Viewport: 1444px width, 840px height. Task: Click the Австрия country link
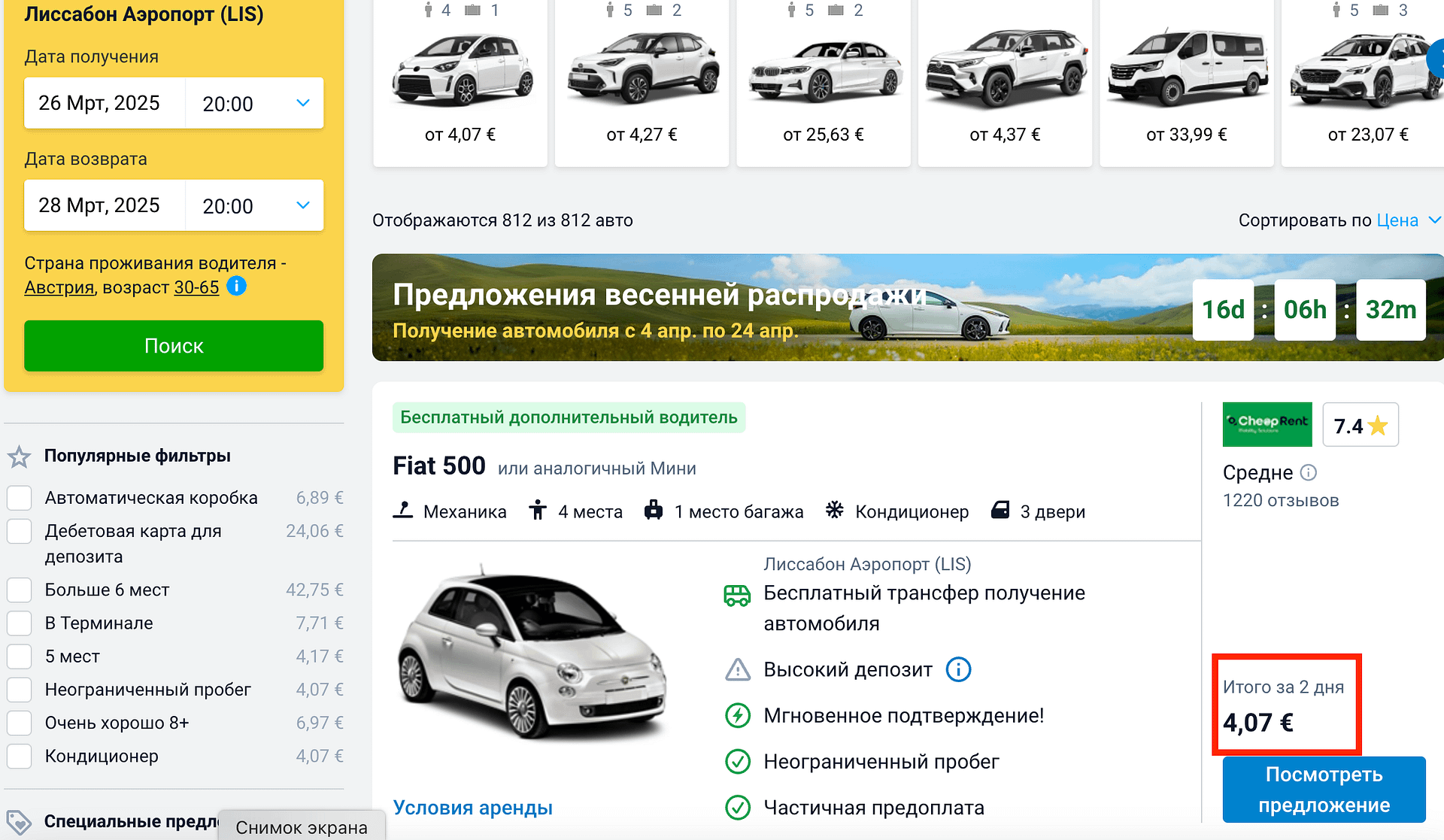59,287
